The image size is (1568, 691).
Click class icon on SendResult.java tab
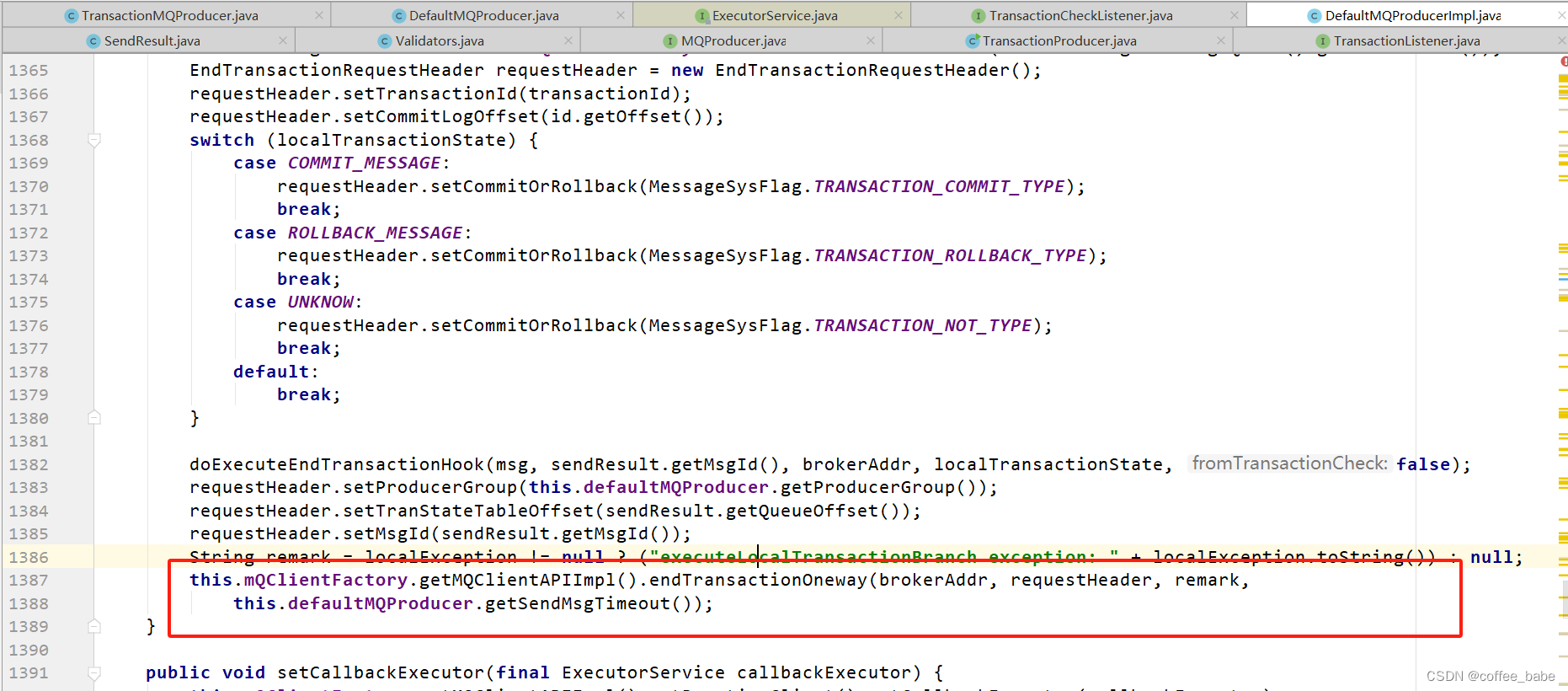94,41
